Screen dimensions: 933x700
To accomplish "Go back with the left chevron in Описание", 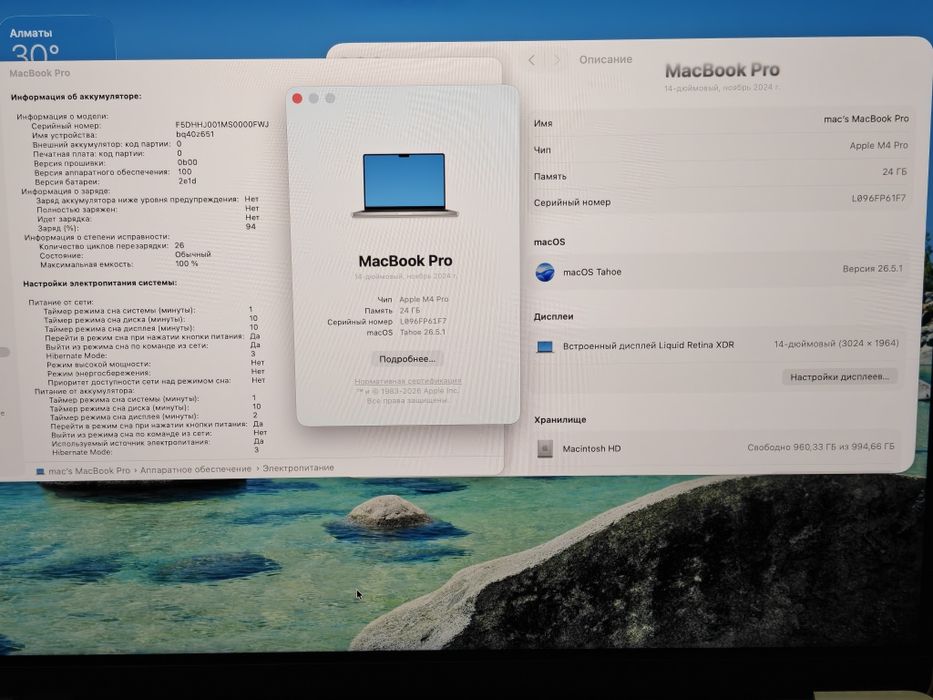I will pos(531,60).
